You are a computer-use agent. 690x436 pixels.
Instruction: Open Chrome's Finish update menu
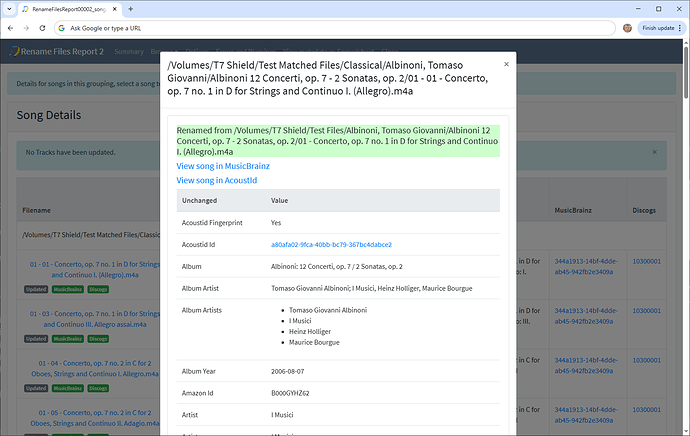pos(660,28)
